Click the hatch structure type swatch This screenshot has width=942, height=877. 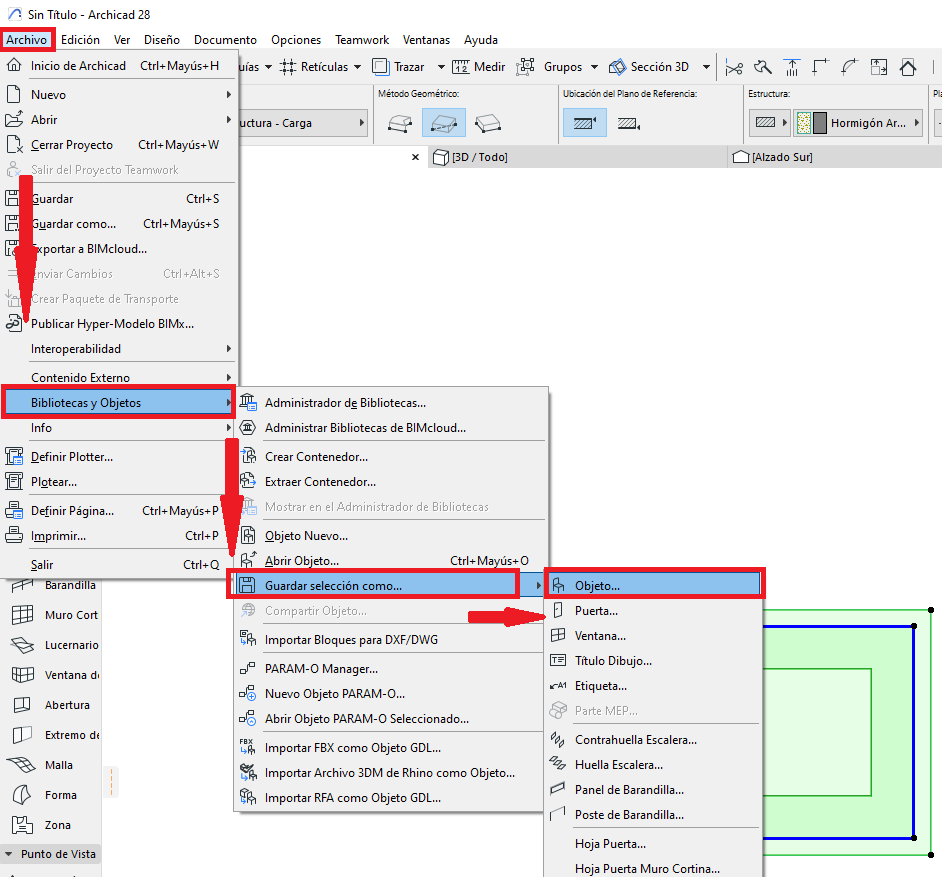point(767,123)
